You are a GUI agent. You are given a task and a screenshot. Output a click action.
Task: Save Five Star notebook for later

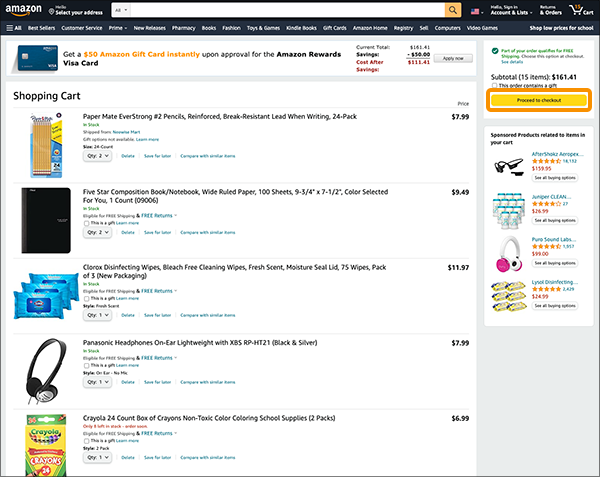(x=157, y=232)
